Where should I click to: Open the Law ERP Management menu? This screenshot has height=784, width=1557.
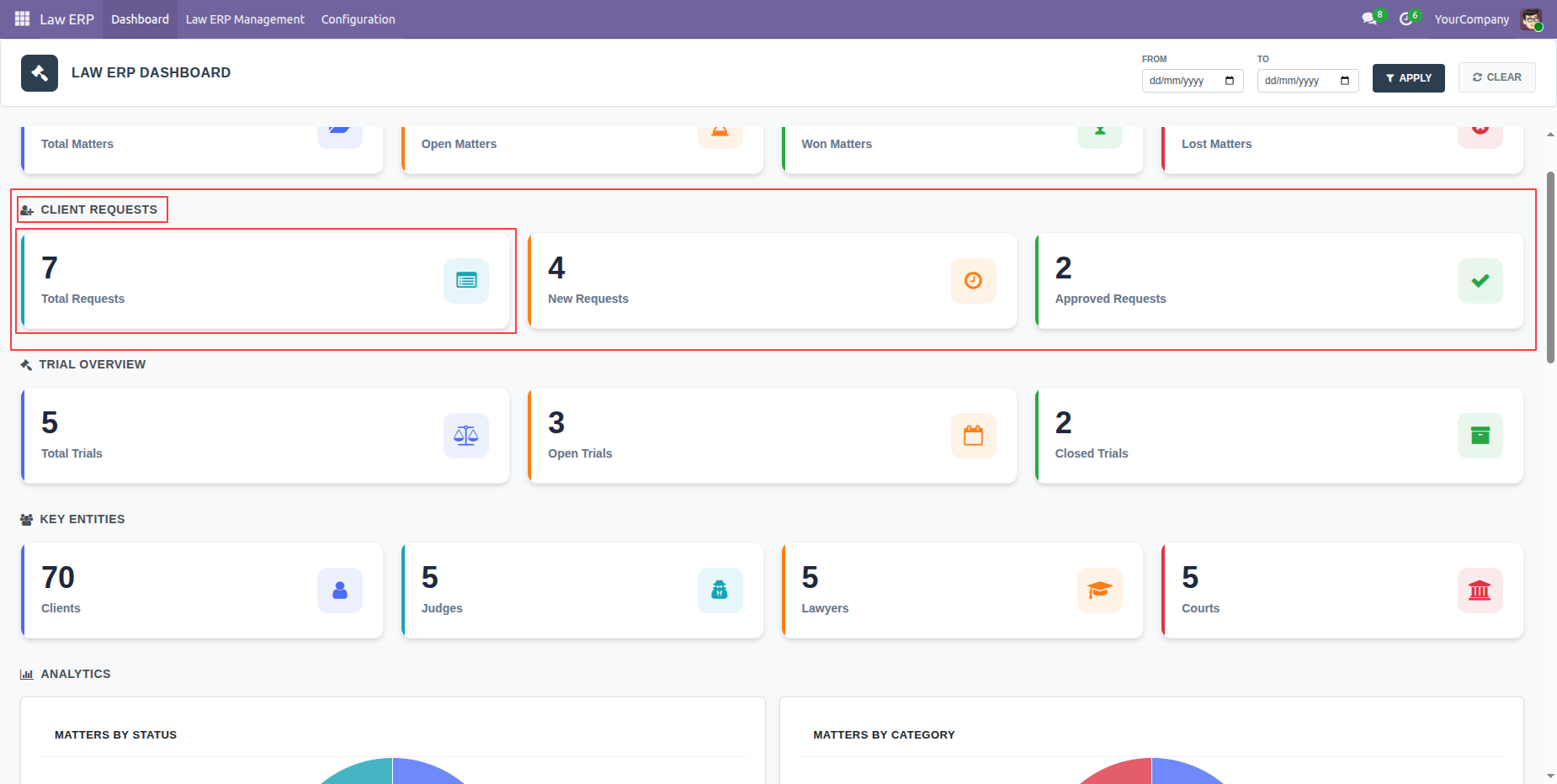[x=245, y=19]
